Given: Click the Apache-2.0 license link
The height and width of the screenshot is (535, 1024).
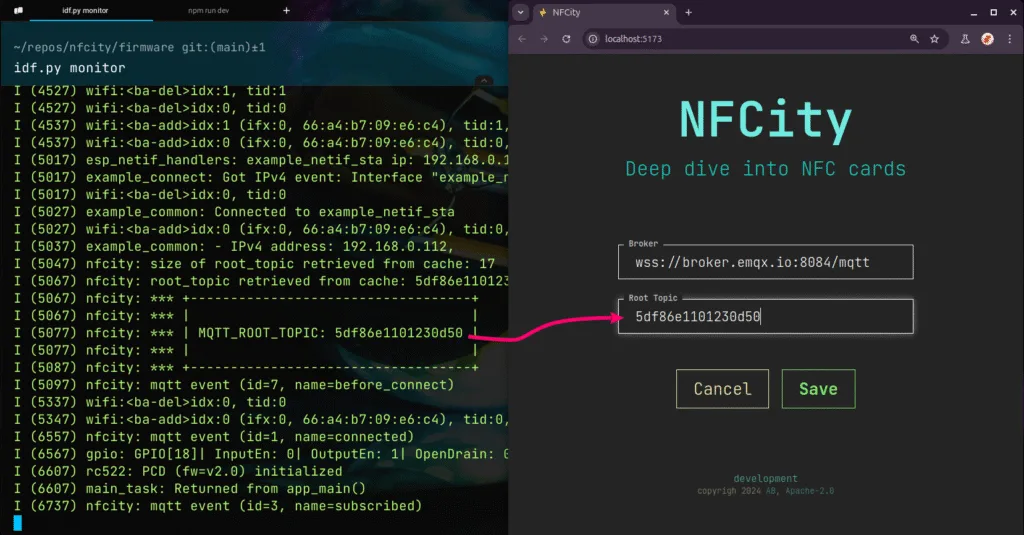Looking at the screenshot, I should [x=810, y=491].
